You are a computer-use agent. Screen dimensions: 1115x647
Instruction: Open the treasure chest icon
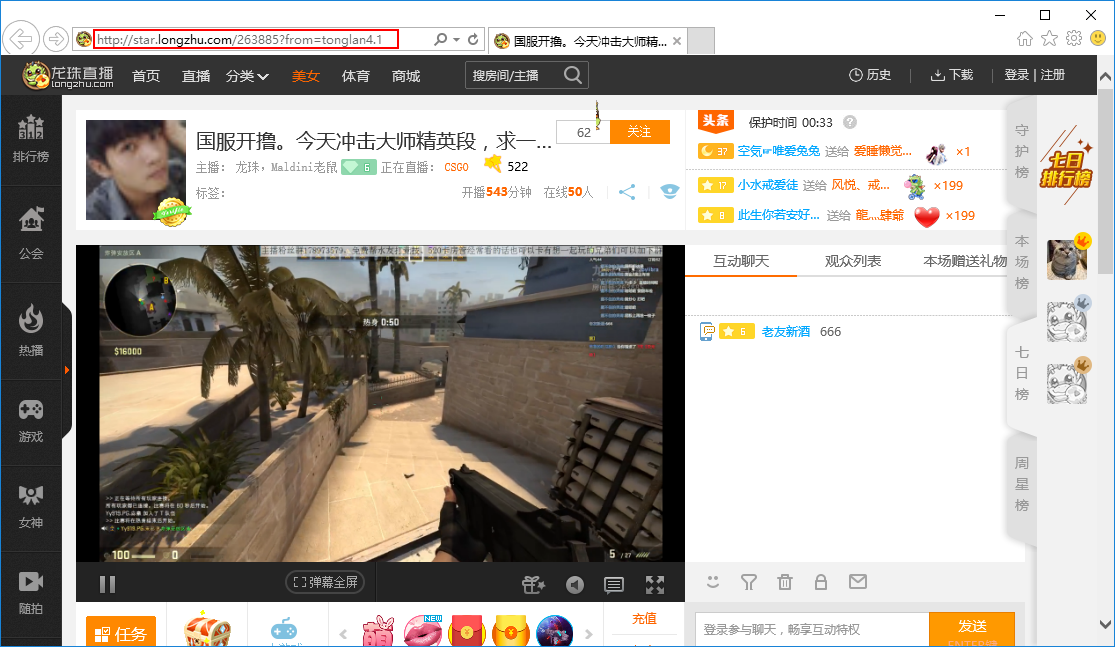[207, 629]
